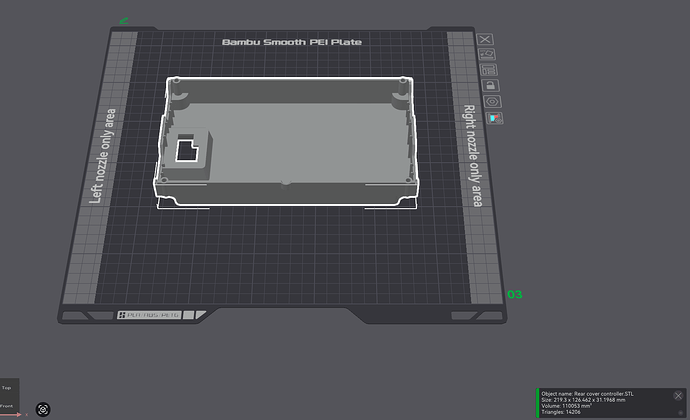690x420 pixels.
Task: Select the Top face of view cube
Action: [6, 388]
